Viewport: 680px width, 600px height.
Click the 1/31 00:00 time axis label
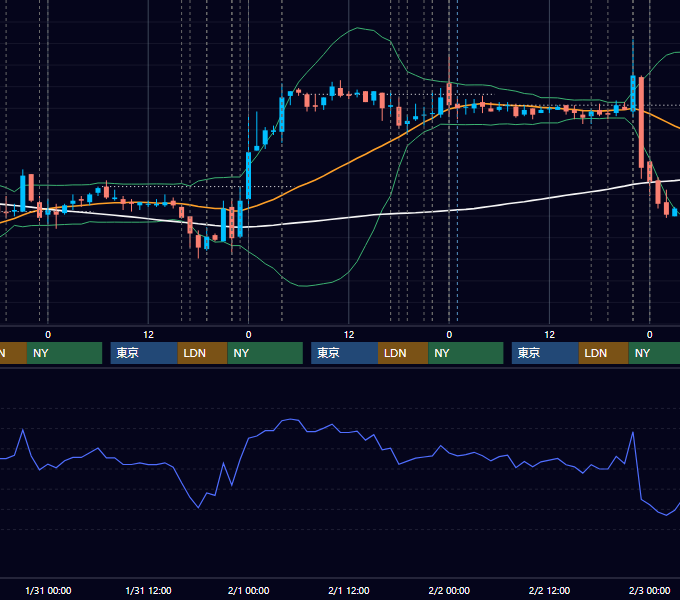click(48, 590)
